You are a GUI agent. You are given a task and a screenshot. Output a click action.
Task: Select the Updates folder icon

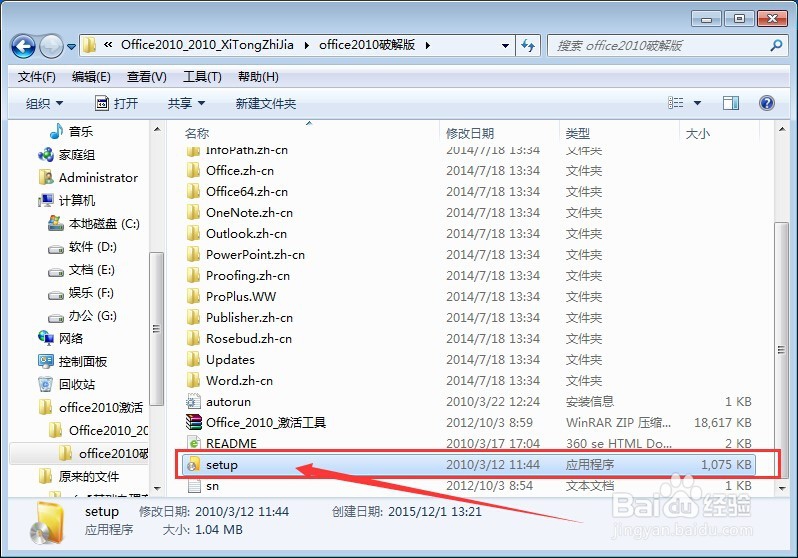pos(193,359)
